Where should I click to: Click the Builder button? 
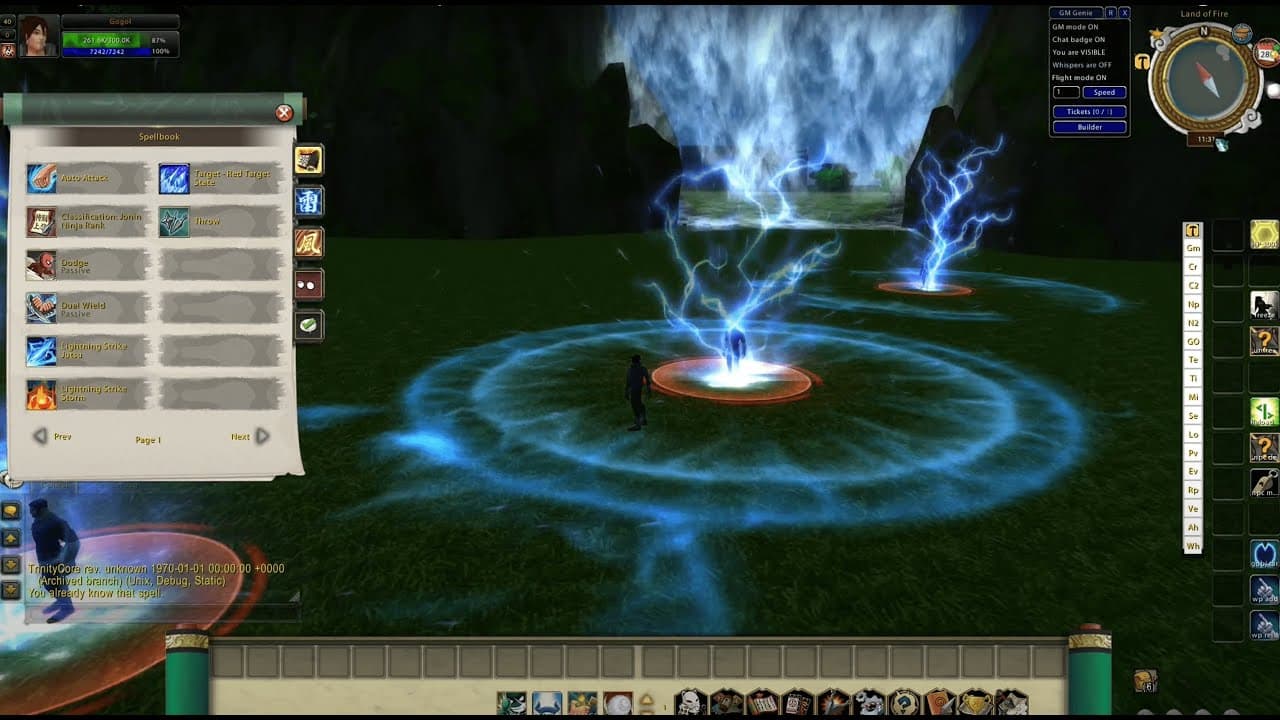coord(1089,127)
